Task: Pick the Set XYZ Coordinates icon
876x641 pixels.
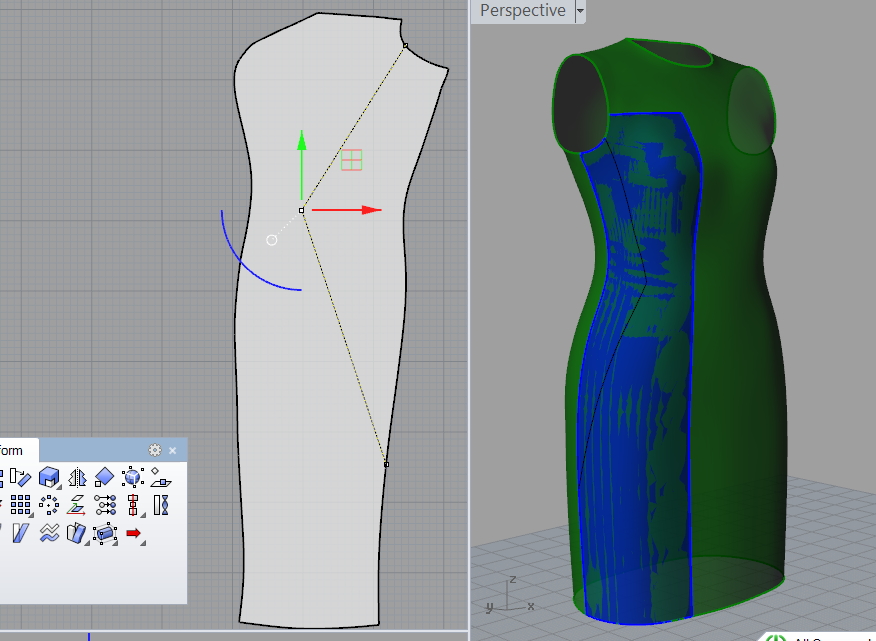Action: pyautogui.click(x=104, y=505)
